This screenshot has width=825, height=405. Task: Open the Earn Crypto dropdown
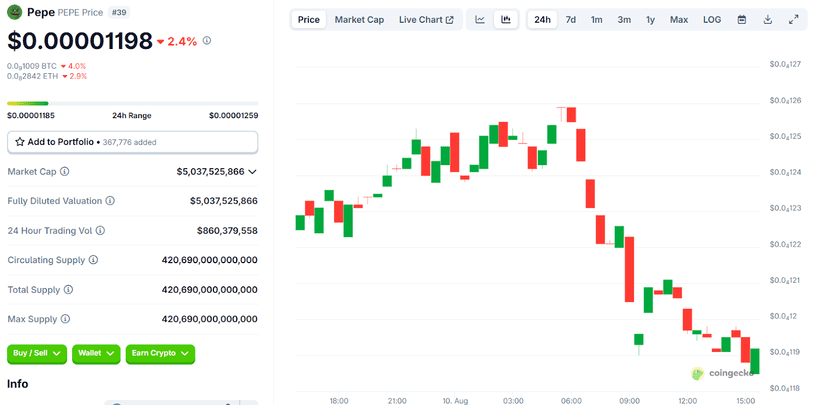click(x=160, y=353)
